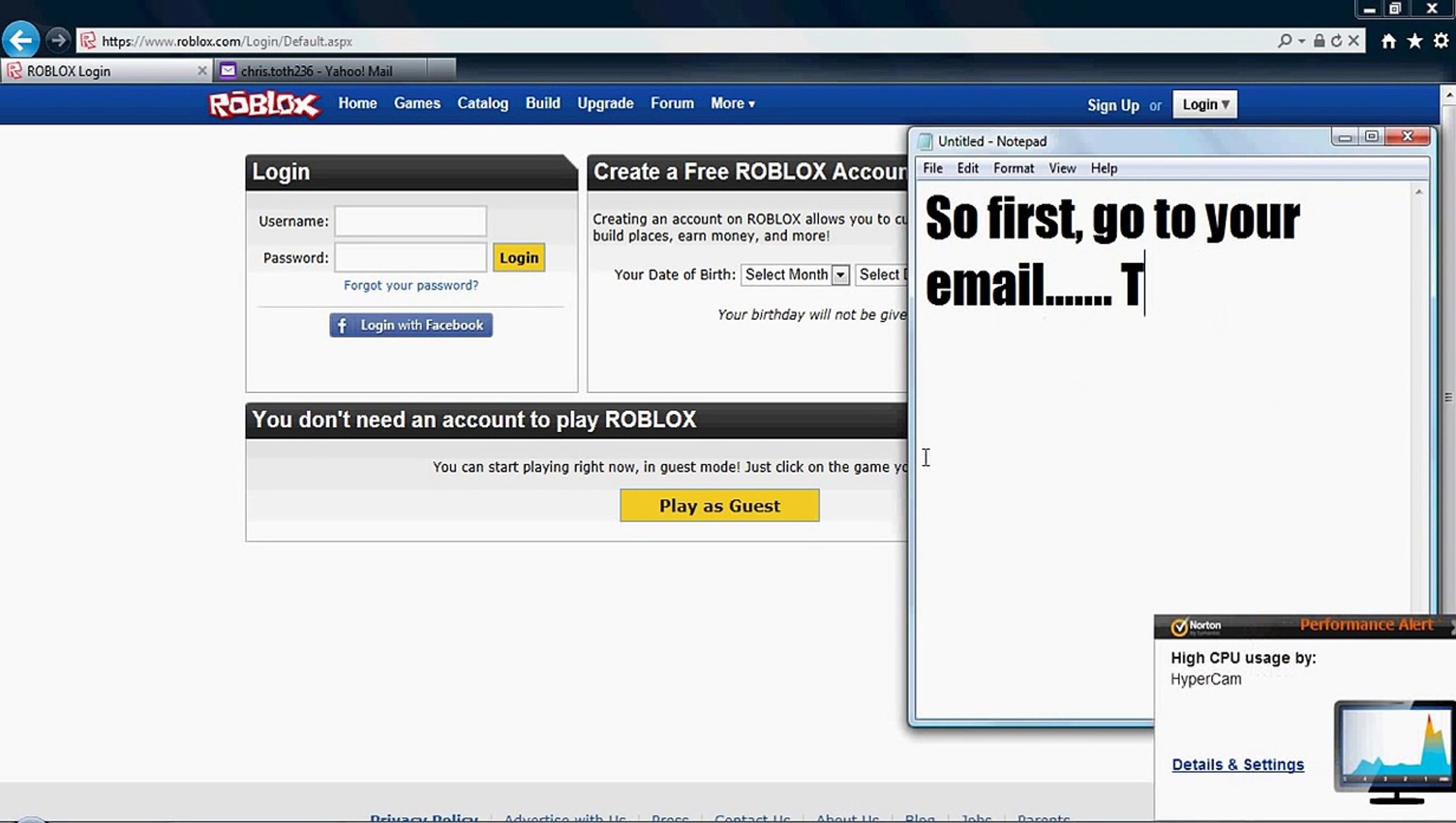Click the Norton icon on the Performance Alert
The image size is (1456, 823).
pos(1180,626)
